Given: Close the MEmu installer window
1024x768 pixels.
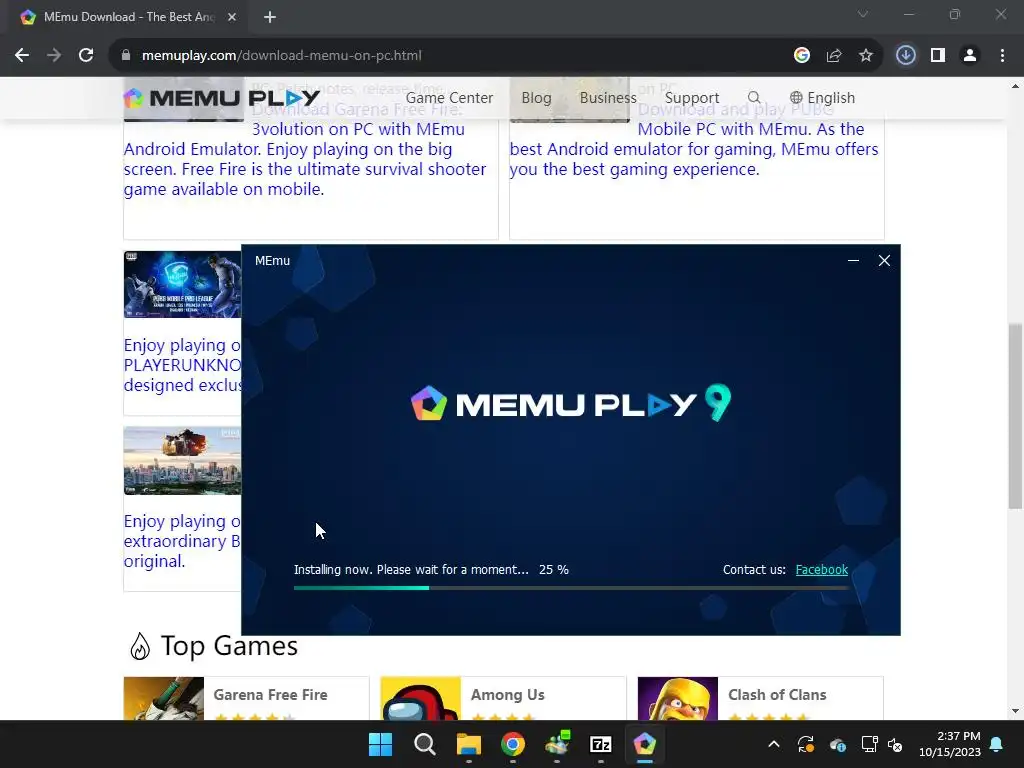Looking at the screenshot, I should (x=884, y=261).
